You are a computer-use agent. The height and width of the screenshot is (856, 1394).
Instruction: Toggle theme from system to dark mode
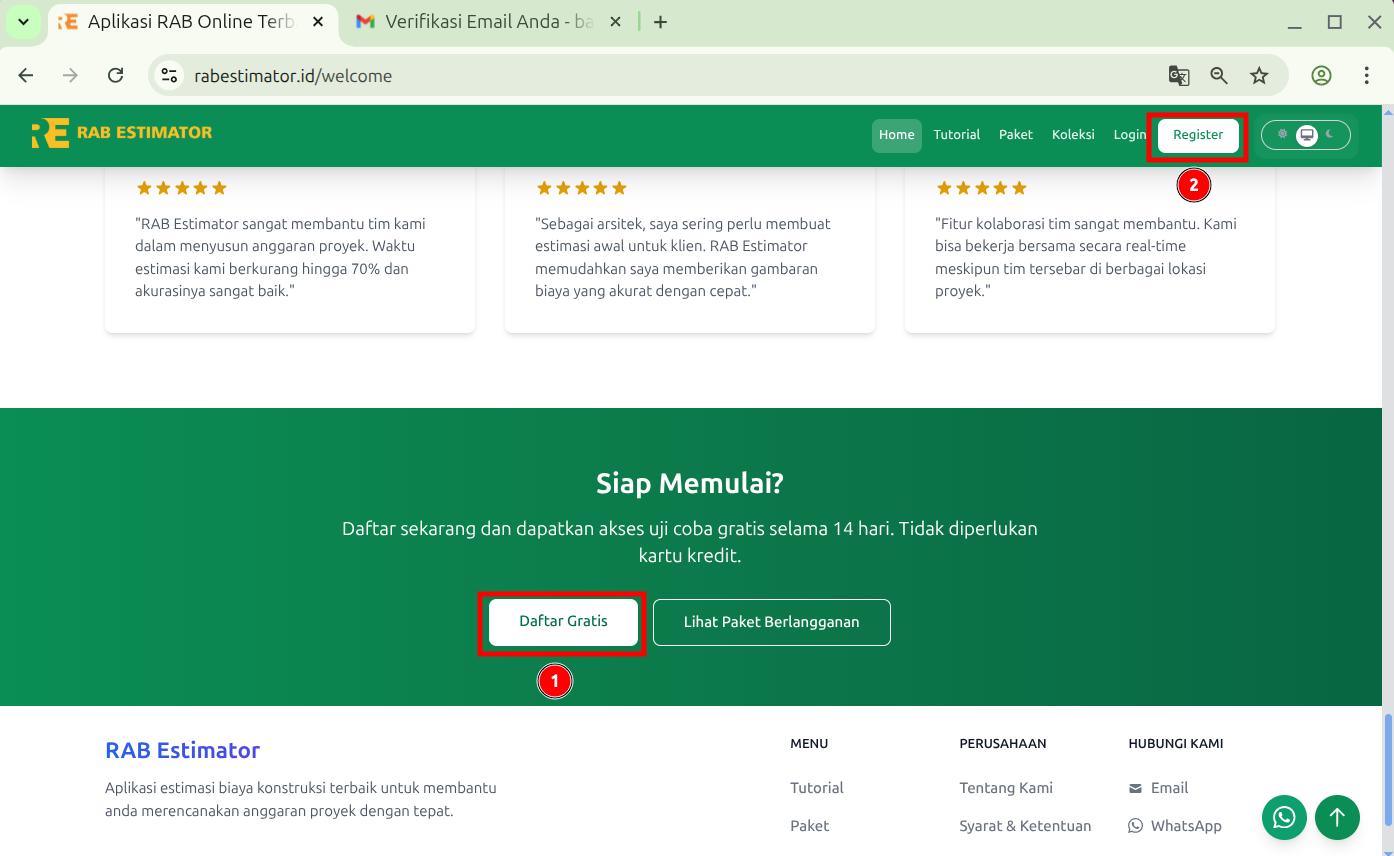coord(1329,133)
